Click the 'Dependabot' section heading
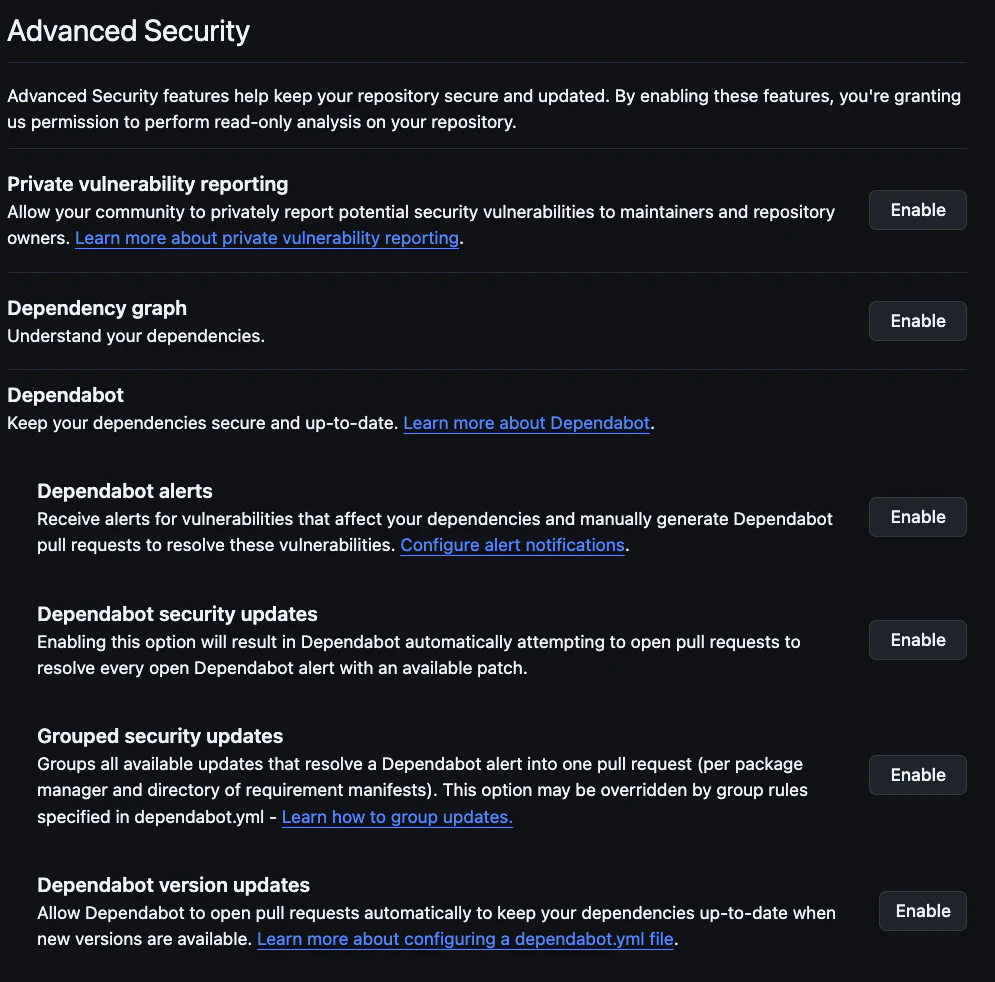 pyautogui.click(x=65, y=395)
